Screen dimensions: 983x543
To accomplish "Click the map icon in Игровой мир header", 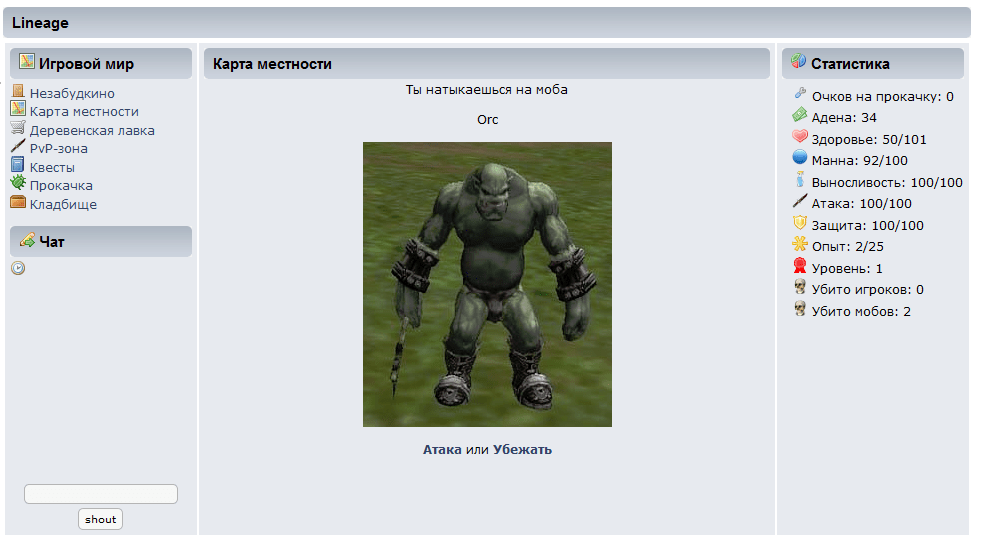I will 27,62.
